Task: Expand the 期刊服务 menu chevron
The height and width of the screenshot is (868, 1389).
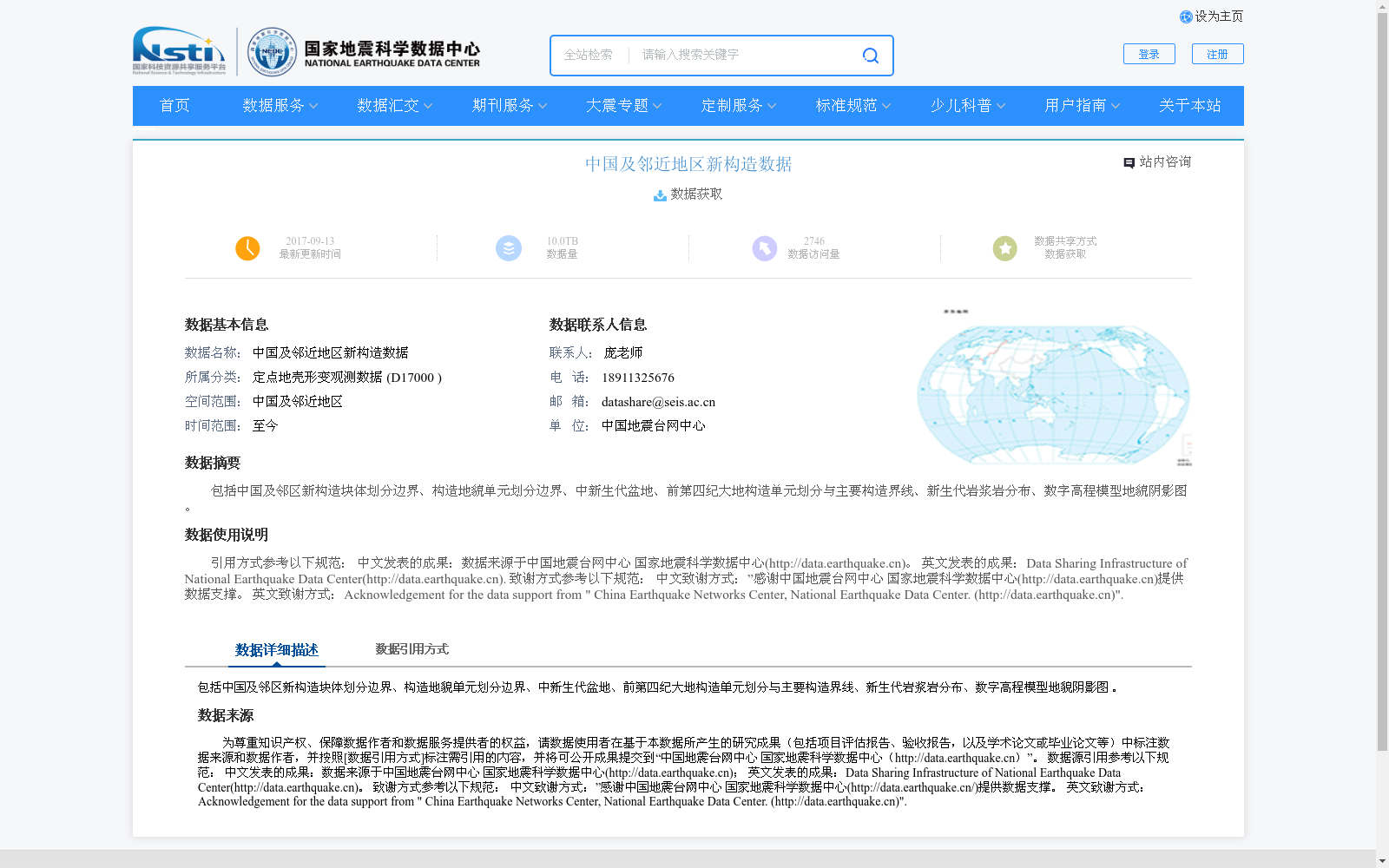Action: tap(543, 106)
